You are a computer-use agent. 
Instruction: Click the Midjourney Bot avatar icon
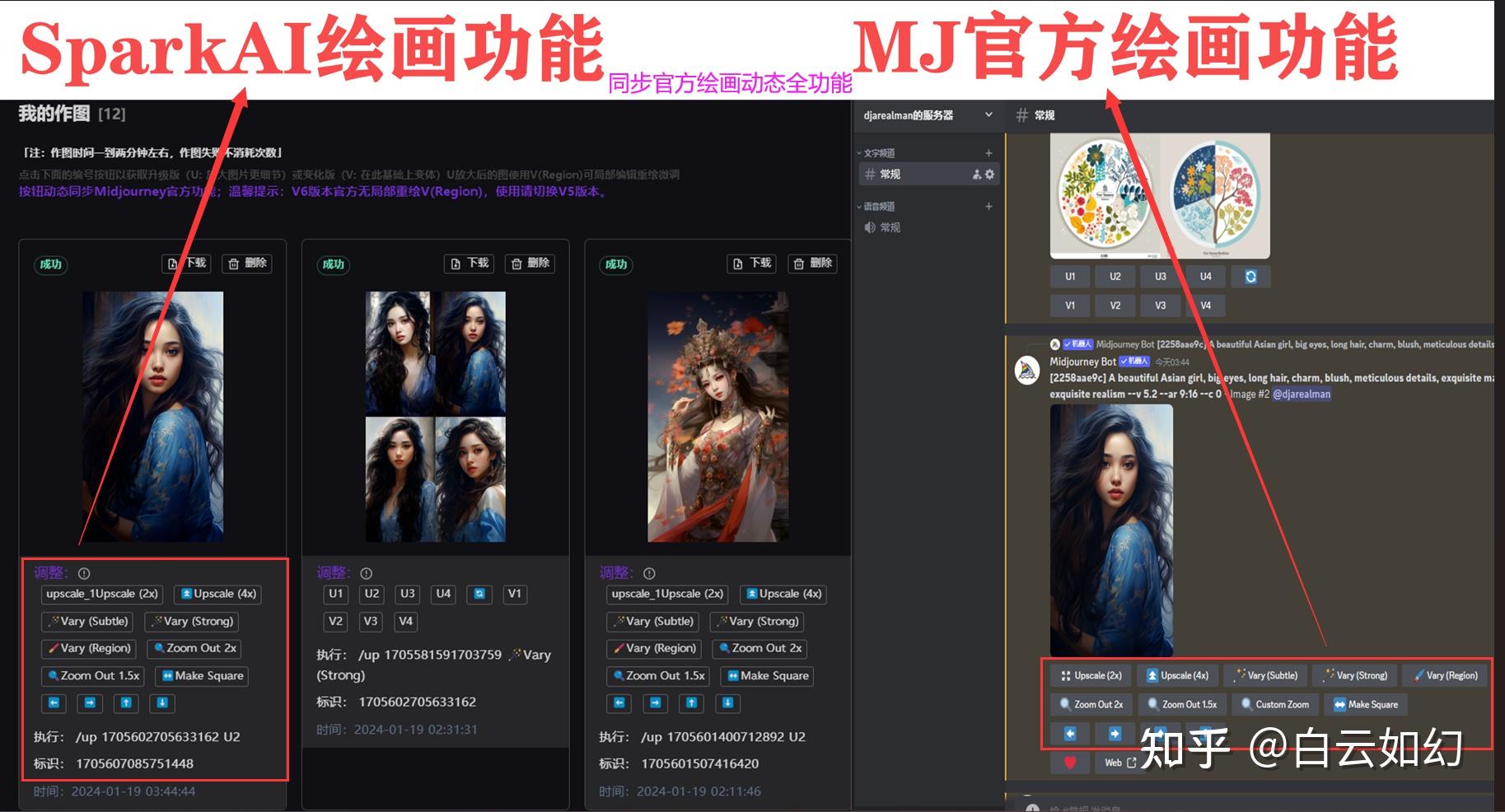[1027, 371]
